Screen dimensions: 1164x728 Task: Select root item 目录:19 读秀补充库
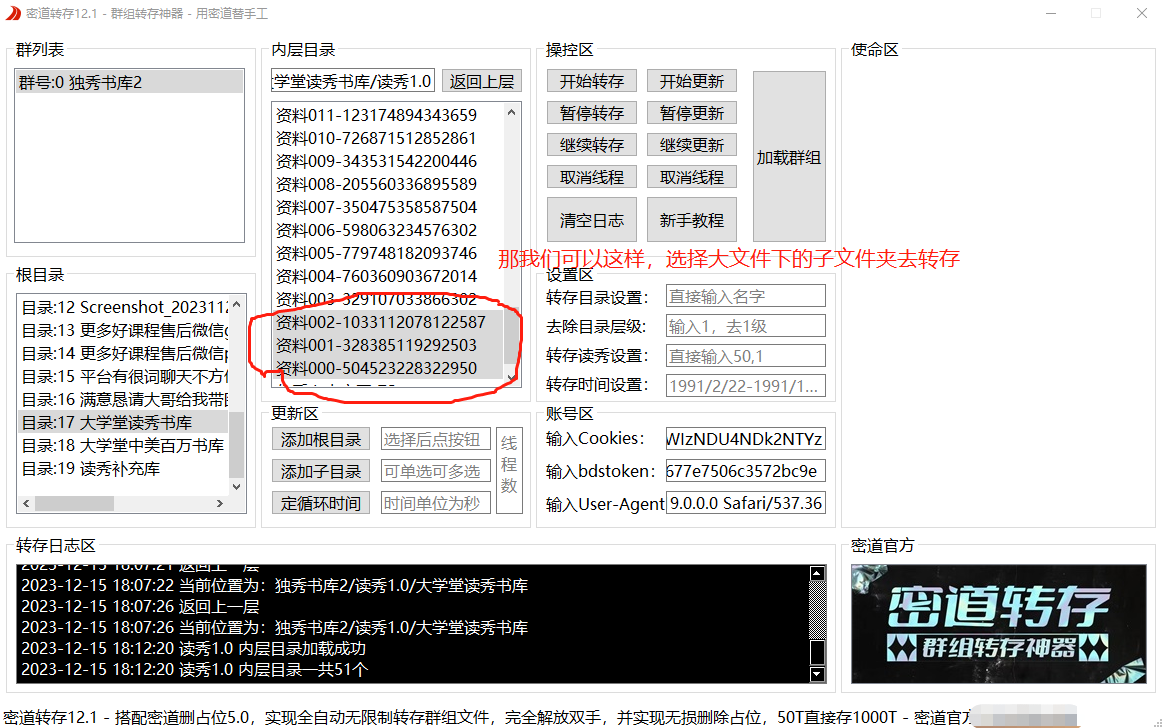(x=123, y=468)
